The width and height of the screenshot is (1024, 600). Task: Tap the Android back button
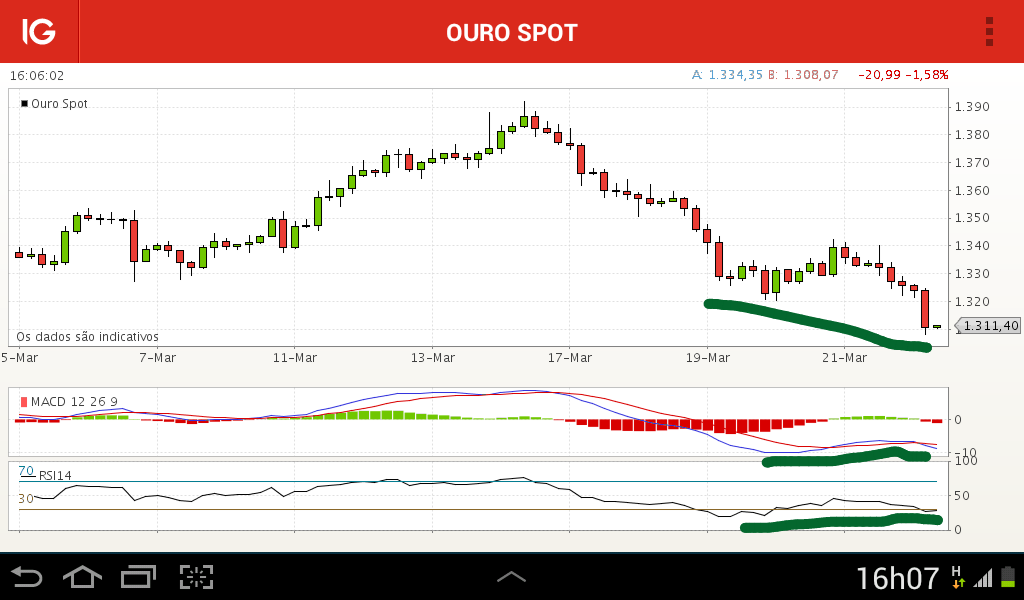(27, 577)
